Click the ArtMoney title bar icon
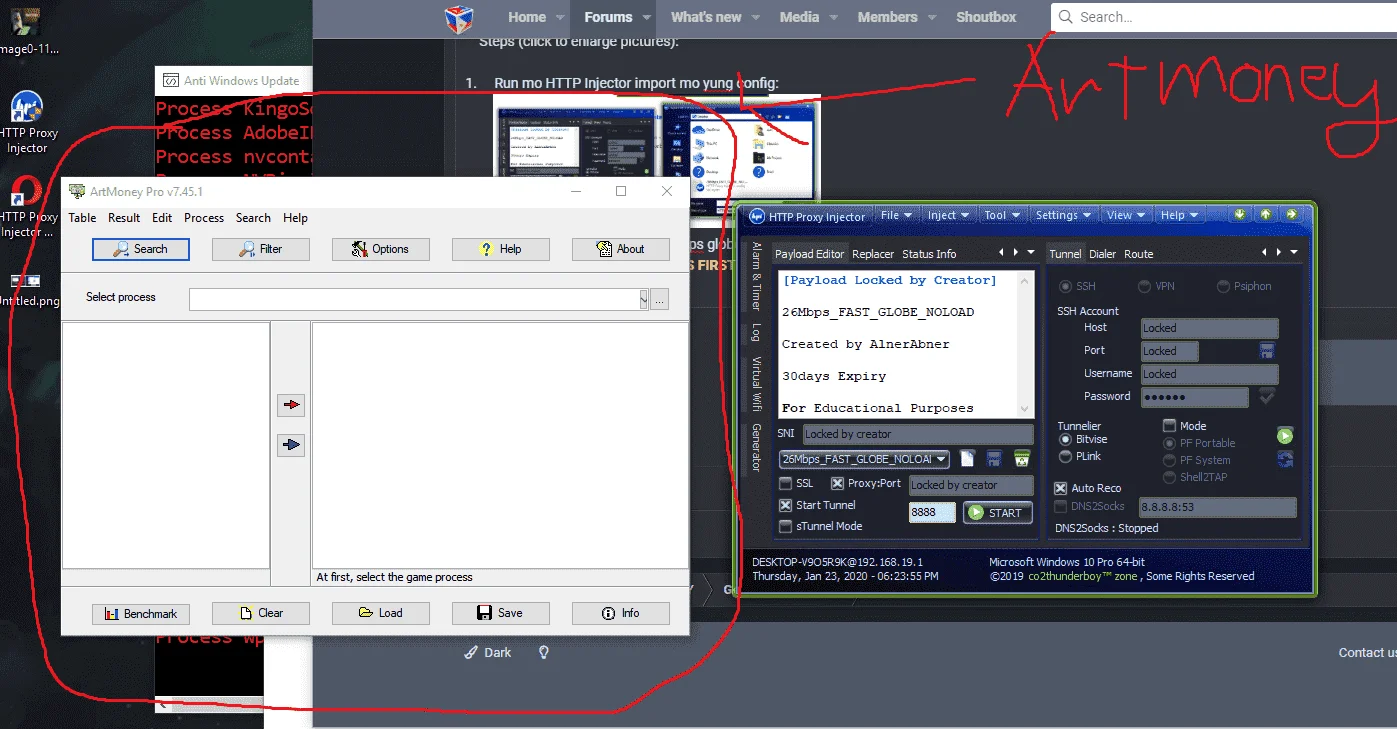The image size is (1397, 729). [x=77, y=191]
